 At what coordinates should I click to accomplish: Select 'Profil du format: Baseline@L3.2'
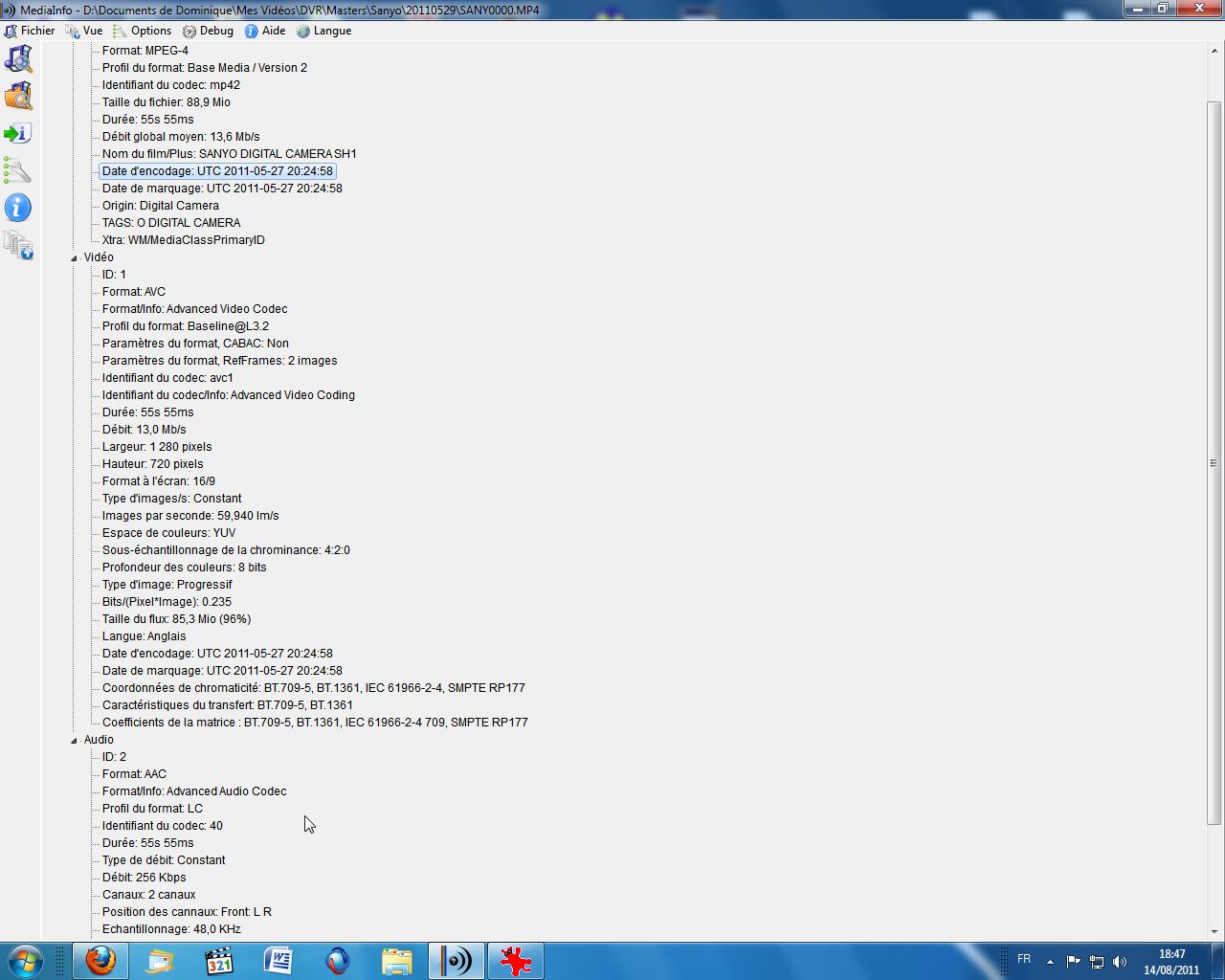coord(186,326)
